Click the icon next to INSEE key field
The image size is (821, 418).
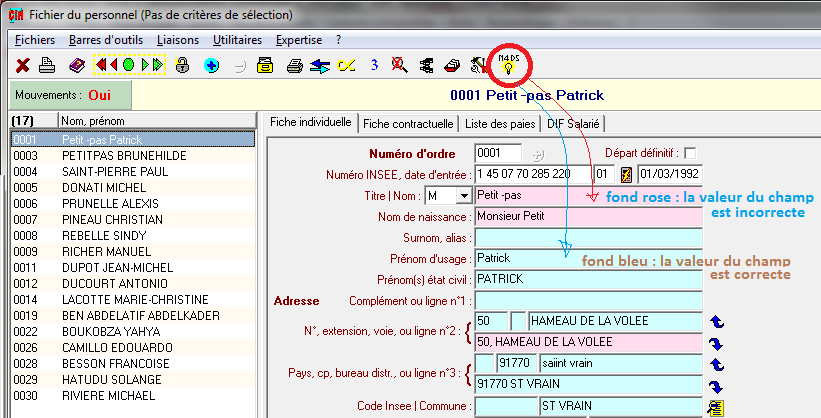point(626,174)
